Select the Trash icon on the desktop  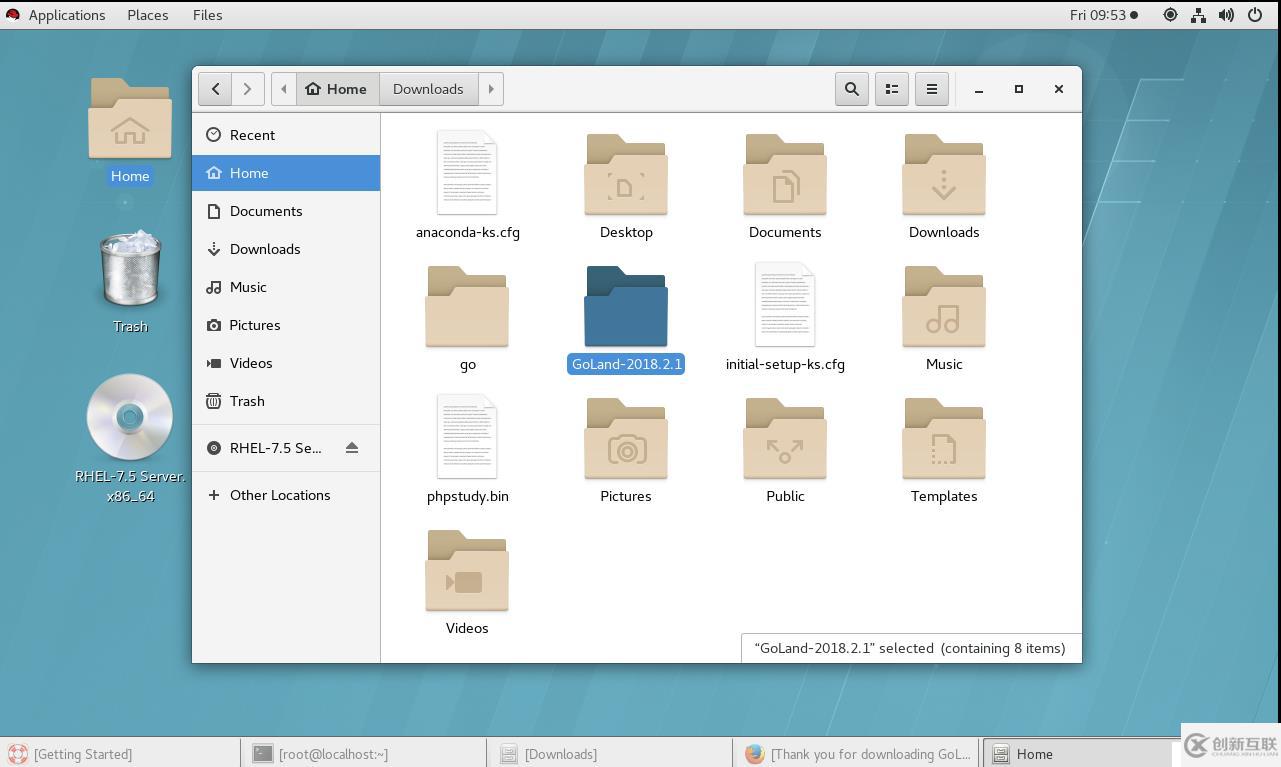tap(130, 269)
